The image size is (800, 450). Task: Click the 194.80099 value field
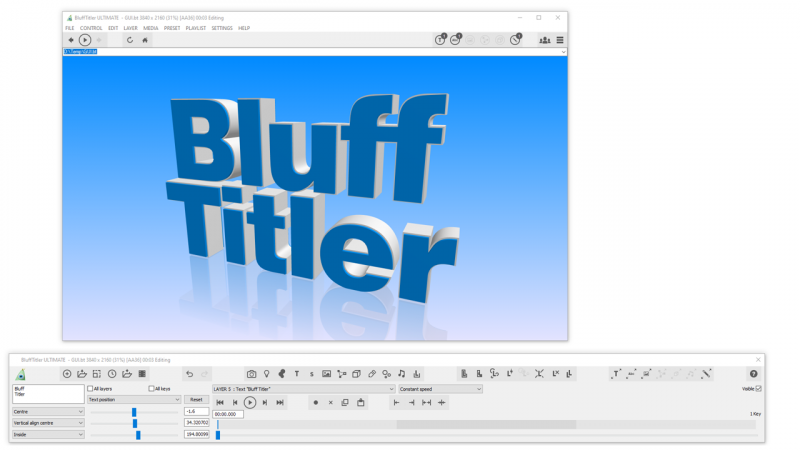click(196, 434)
